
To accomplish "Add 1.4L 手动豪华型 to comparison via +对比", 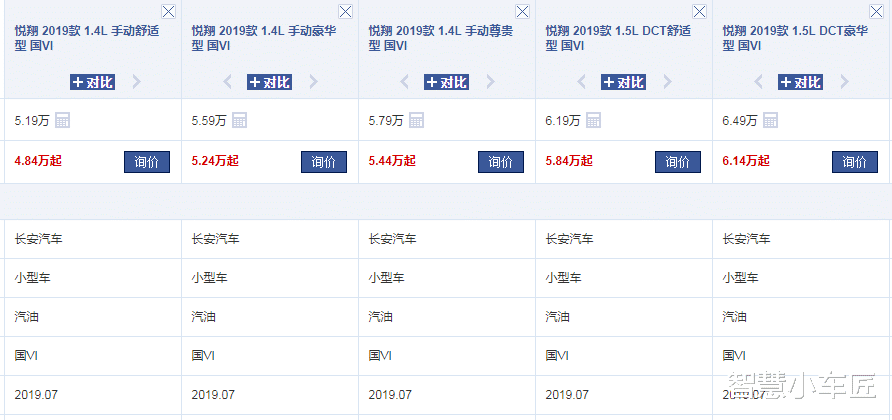I will (x=270, y=82).
